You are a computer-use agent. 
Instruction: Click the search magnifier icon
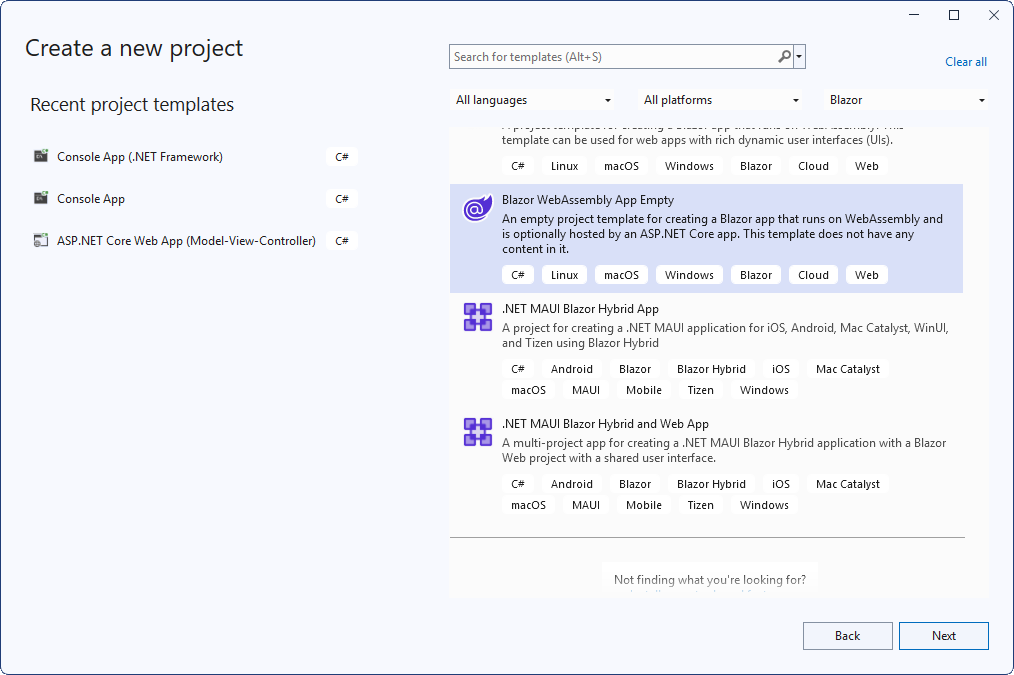click(x=784, y=56)
